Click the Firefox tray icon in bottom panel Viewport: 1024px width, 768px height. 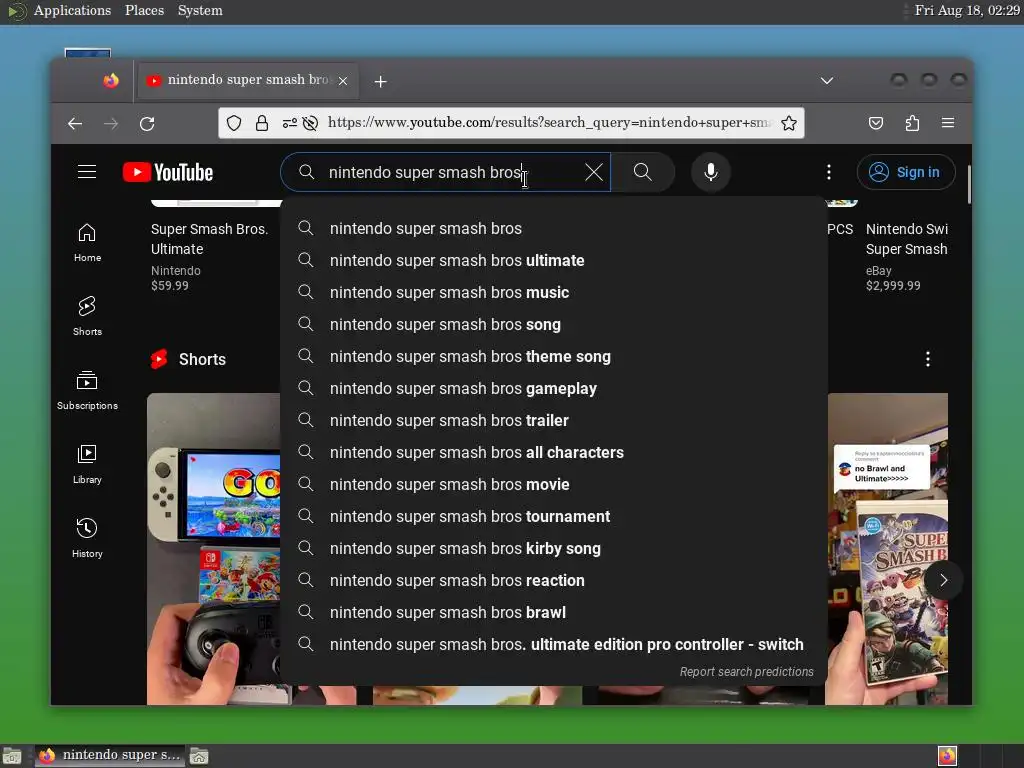click(947, 756)
